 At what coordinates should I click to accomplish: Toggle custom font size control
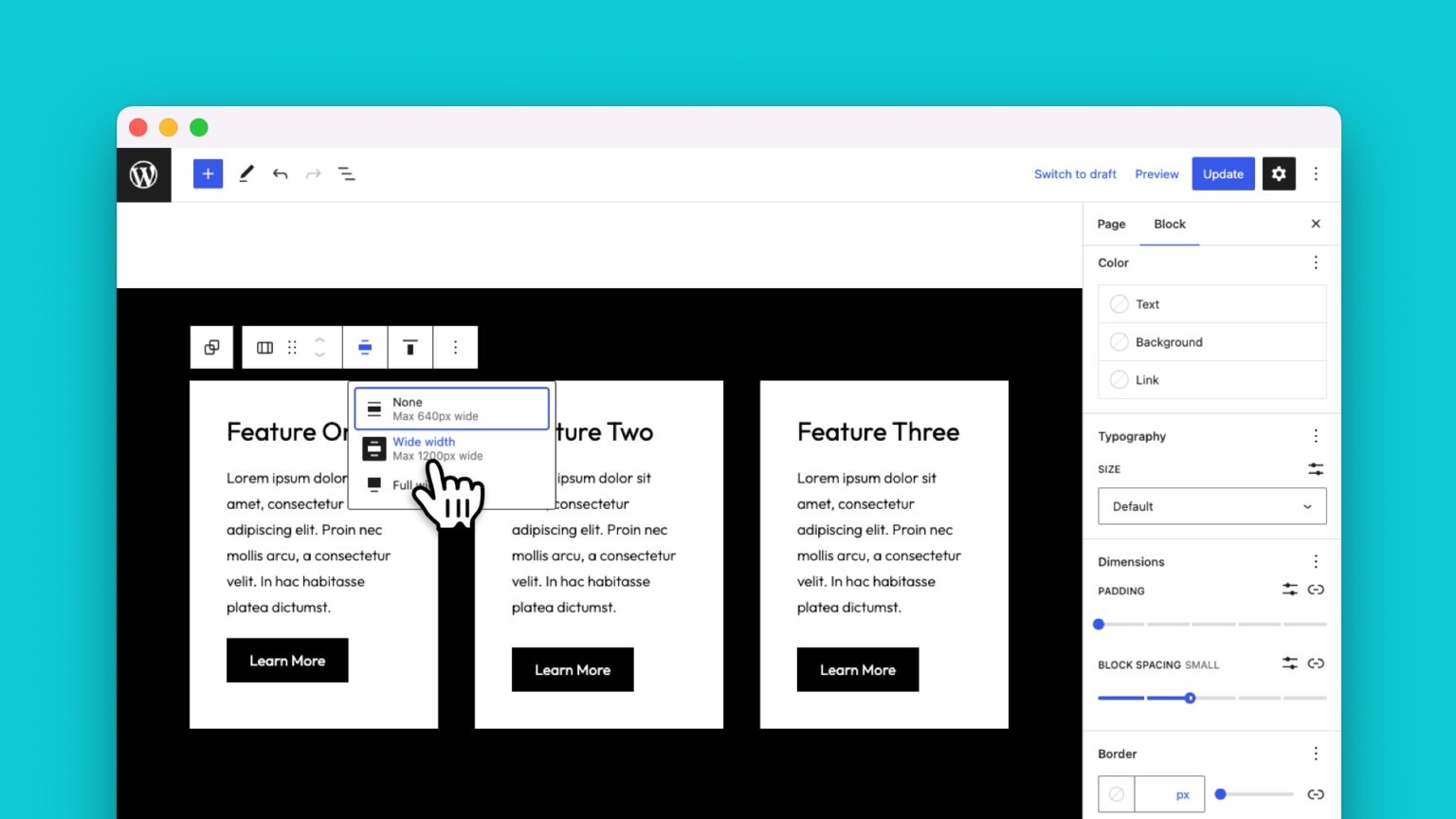1316,469
